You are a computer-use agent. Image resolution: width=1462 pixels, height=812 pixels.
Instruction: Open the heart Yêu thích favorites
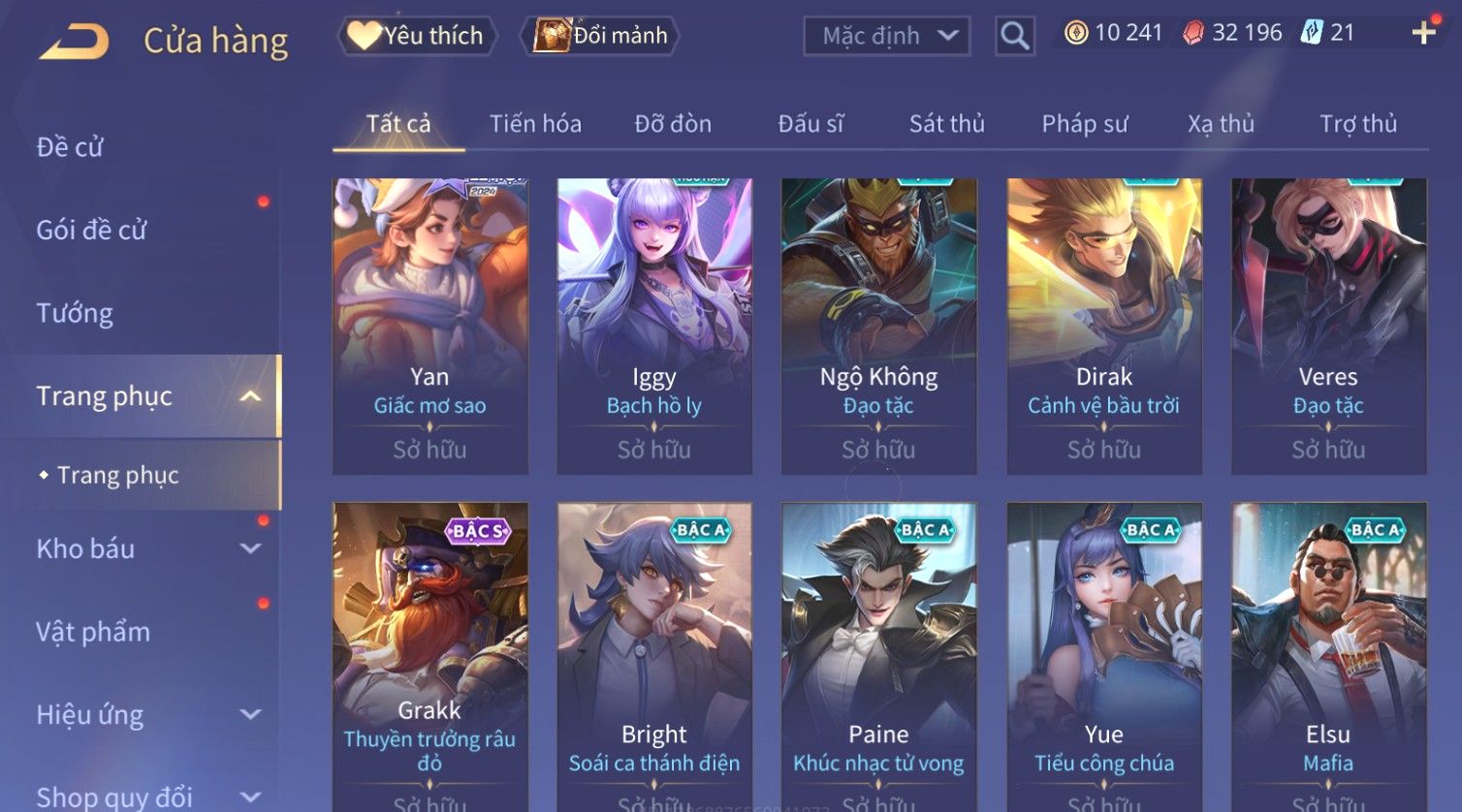coord(417,36)
